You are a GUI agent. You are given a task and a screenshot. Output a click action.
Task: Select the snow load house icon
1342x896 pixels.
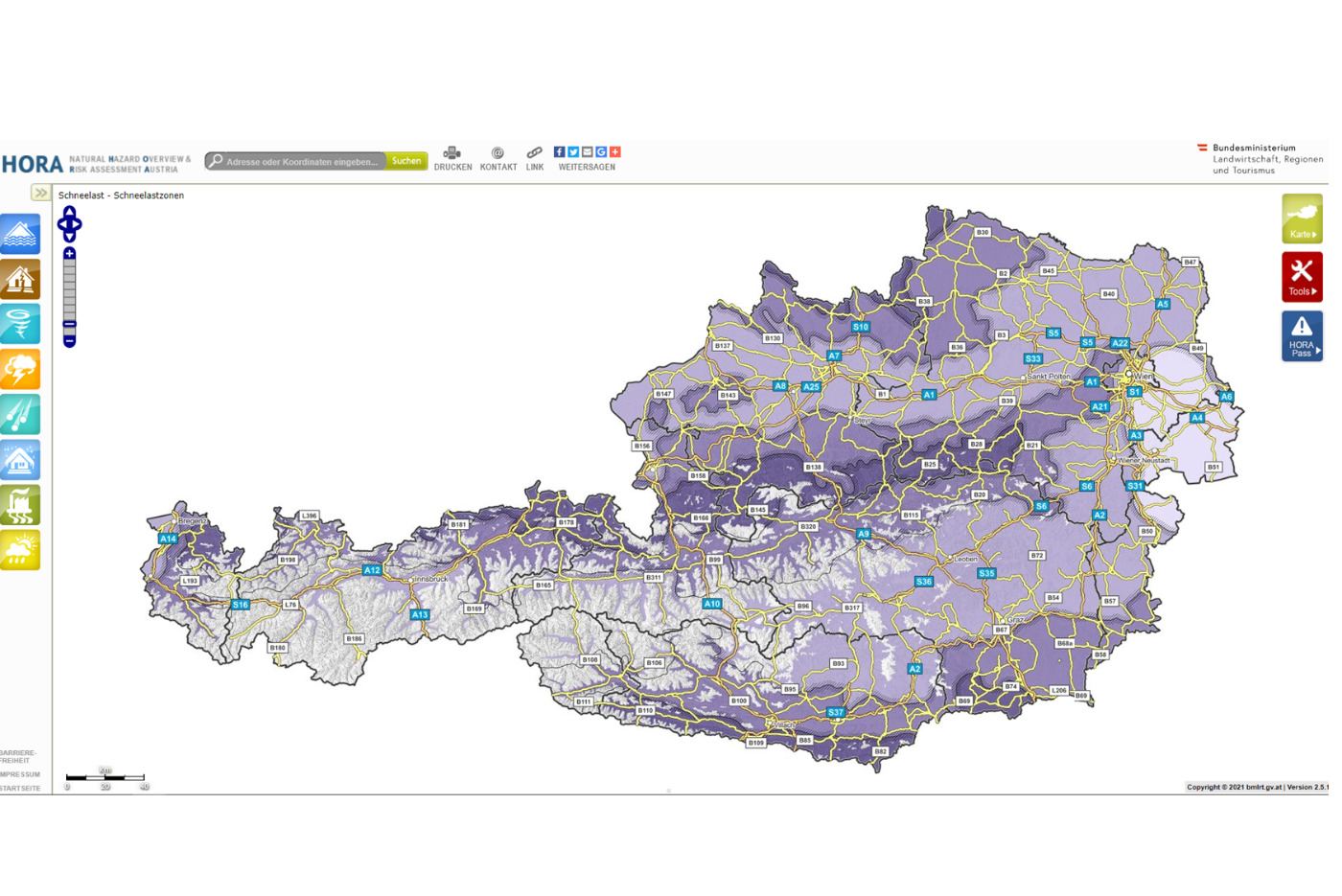(20, 460)
